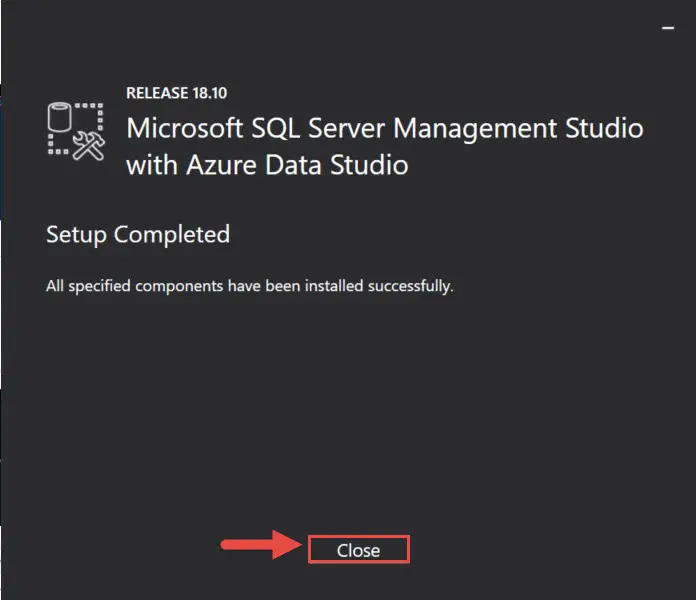The image size is (696, 600).
Task: Click the word Completed in the heading
Action: point(172,234)
